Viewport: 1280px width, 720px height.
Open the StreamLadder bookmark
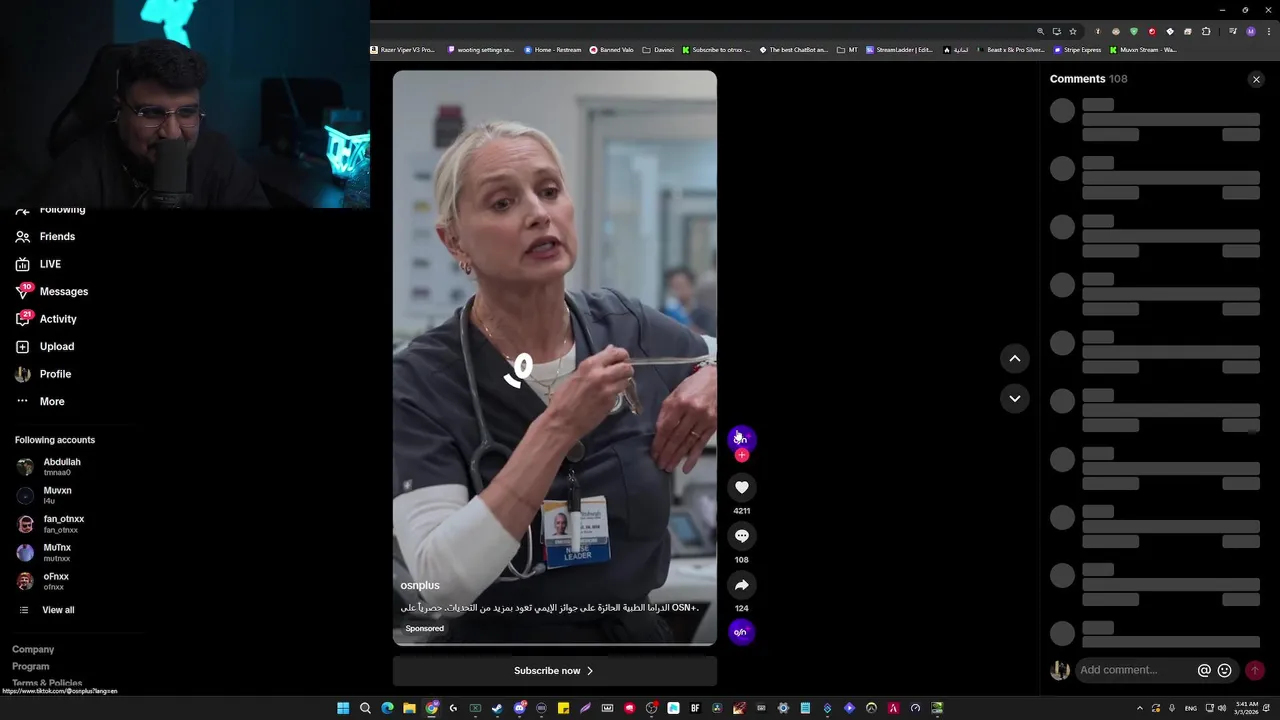(899, 50)
